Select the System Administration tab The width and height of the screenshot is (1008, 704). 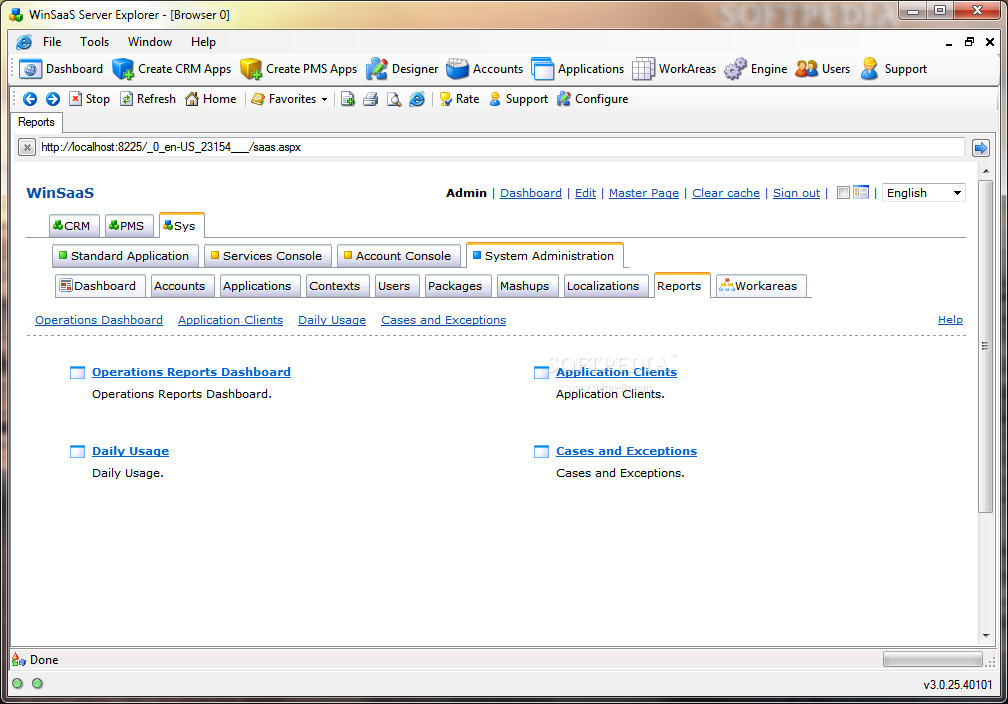pos(544,256)
